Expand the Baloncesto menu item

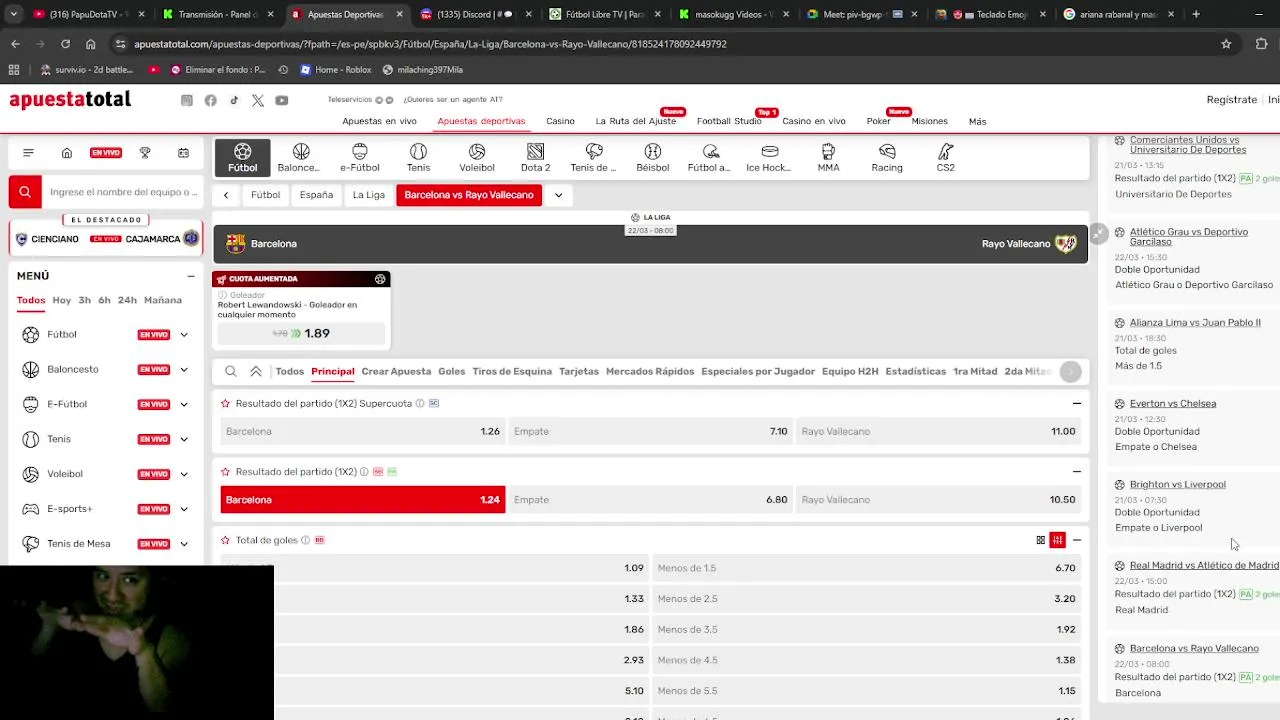click(x=184, y=370)
